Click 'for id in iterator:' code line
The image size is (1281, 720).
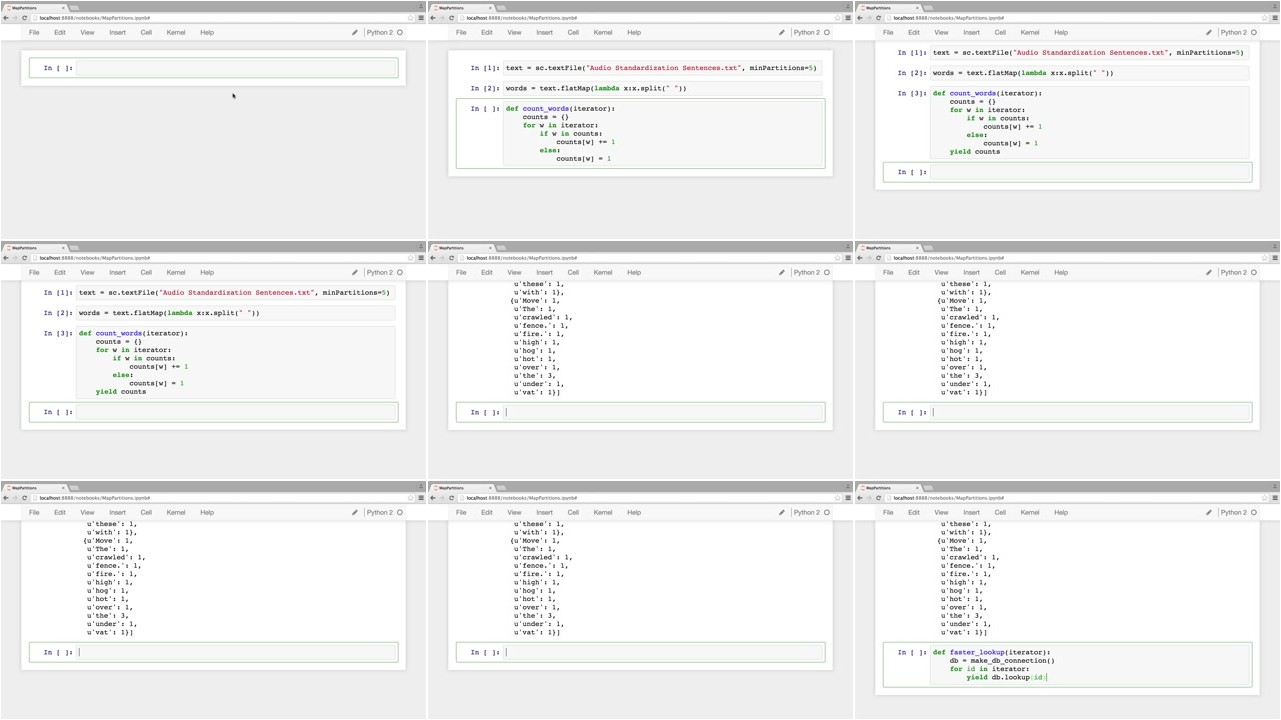coord(989,669)
